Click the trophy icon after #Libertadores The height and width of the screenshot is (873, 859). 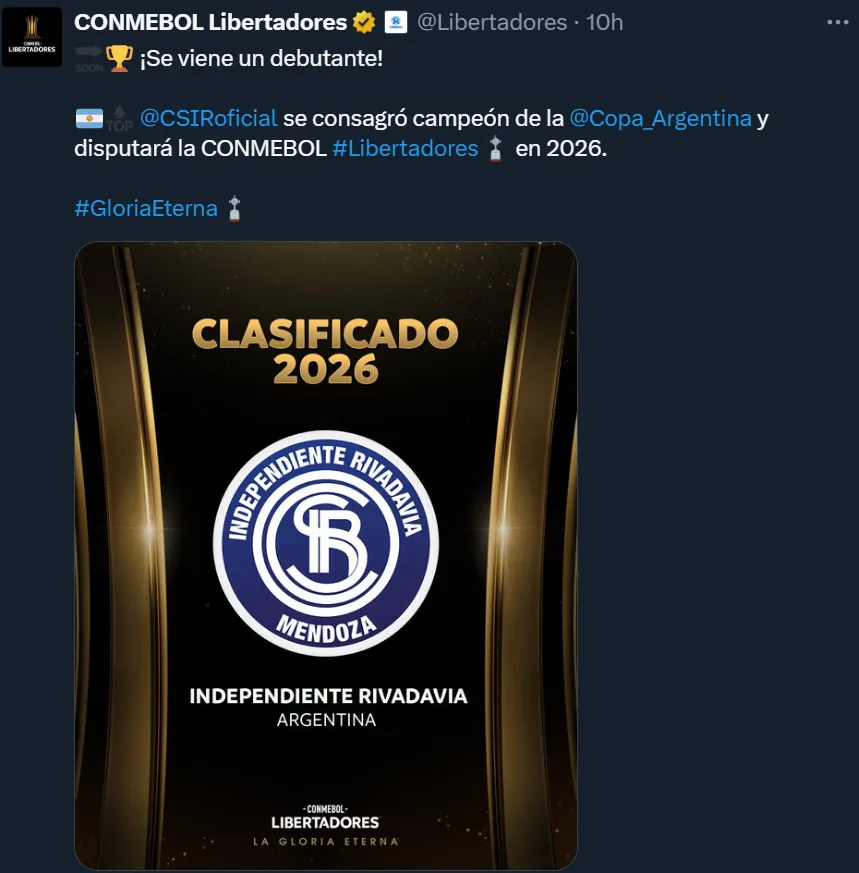(495, 149)
